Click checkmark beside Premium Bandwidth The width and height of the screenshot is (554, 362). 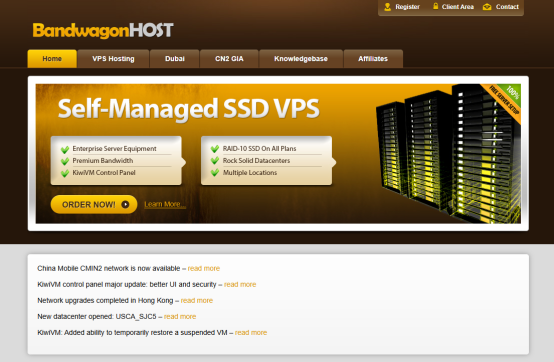[65, 161]
